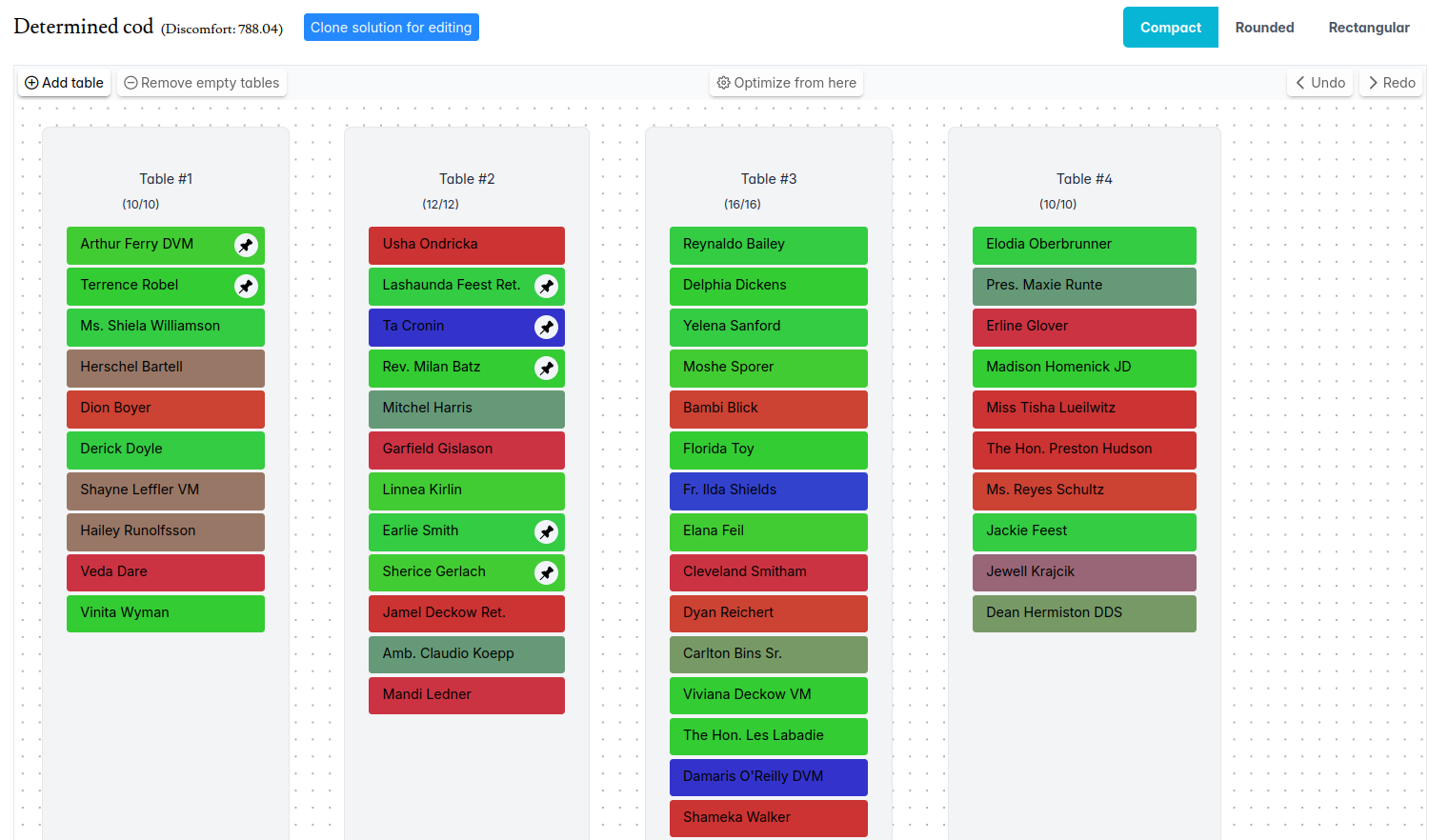Select the Rectangular layout tab
This screenshot has width=1449, height=840.
coord(1368,28)
